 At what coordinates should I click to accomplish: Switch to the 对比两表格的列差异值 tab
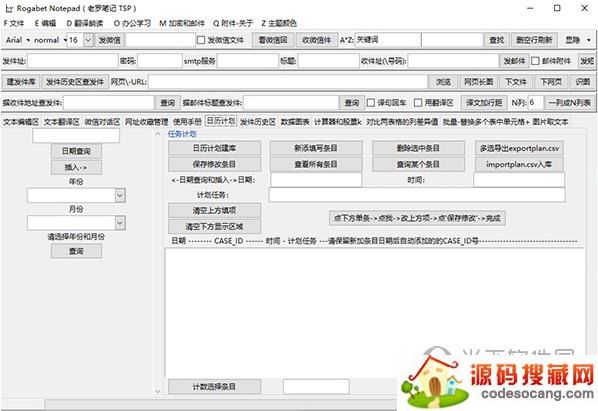(x=402, y=122)
